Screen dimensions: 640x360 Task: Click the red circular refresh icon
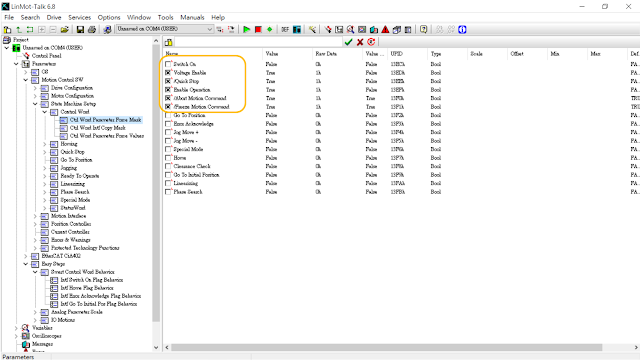[x=371, y=42]
